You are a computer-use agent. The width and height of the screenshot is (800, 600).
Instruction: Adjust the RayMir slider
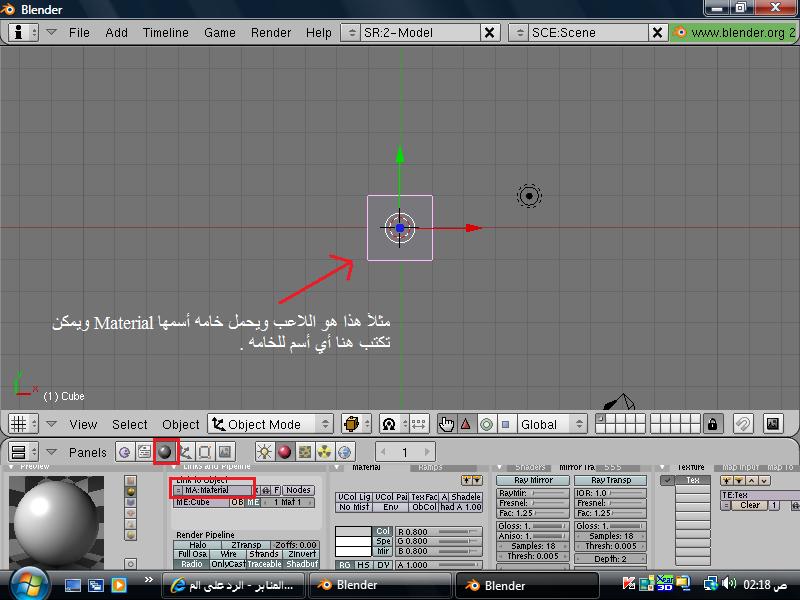click(533, 493)
